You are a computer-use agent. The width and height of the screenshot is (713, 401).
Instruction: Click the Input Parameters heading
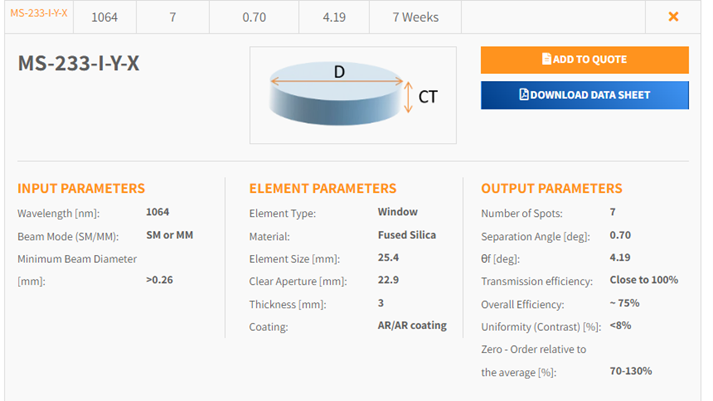tap(81, 188)
